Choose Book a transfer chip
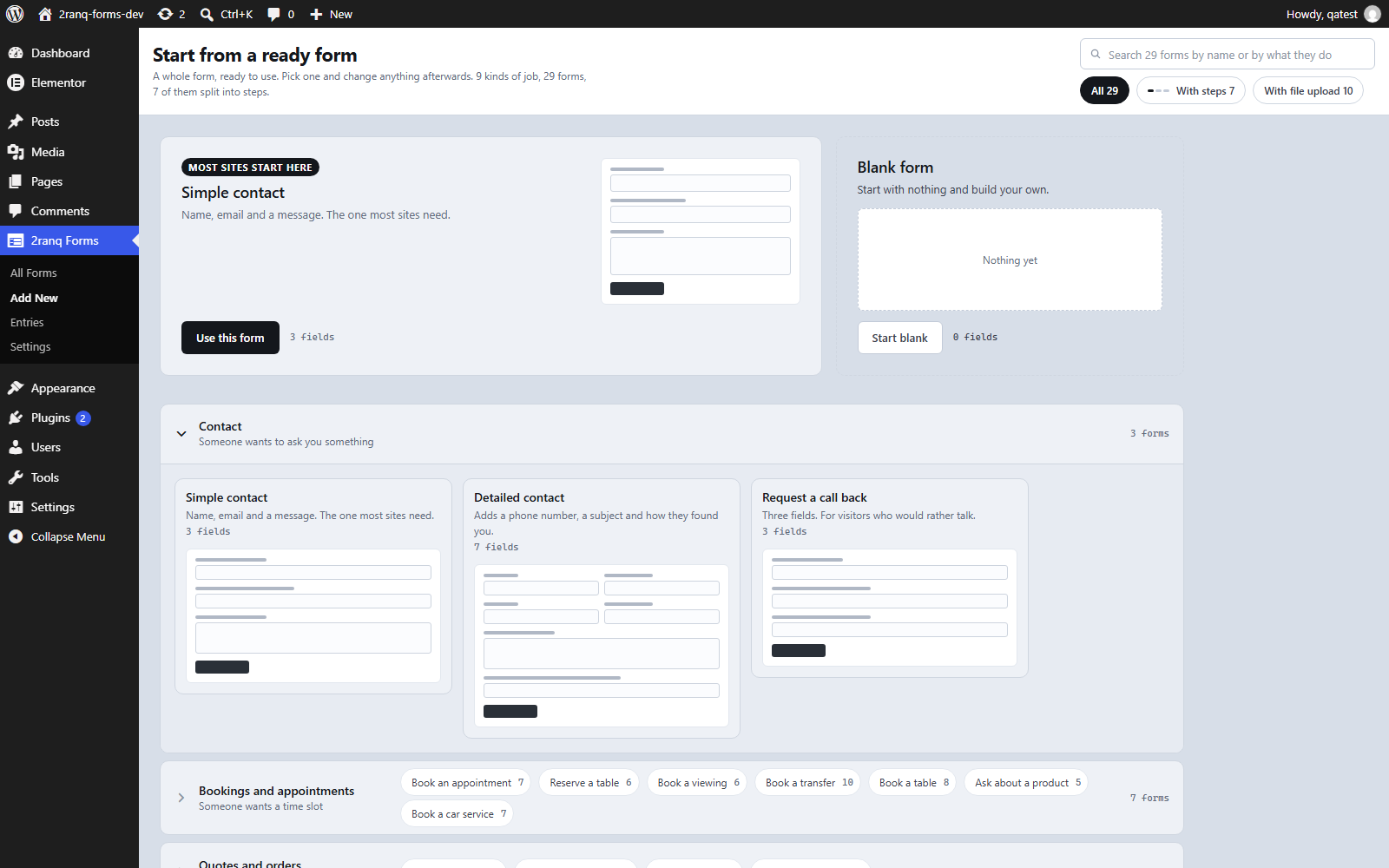The width and height of the screenshot is (1389, 868). click(x=807, y=782)
